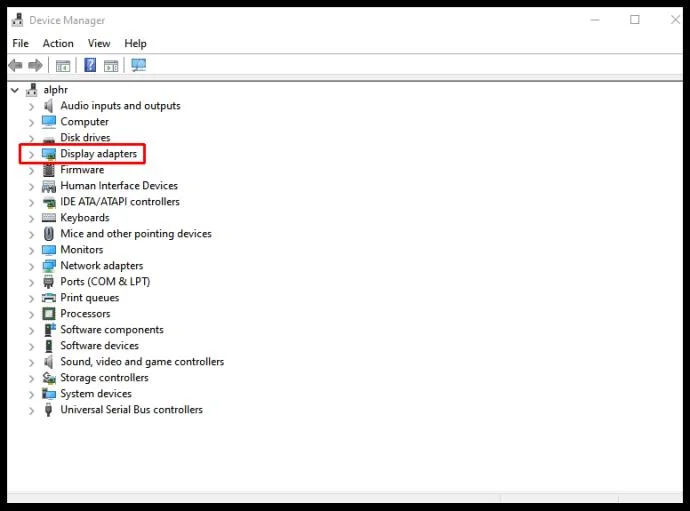This screenshot has width=690, height=511.
Task: Click the Software components icon
Action: click(x=50, y=330)
